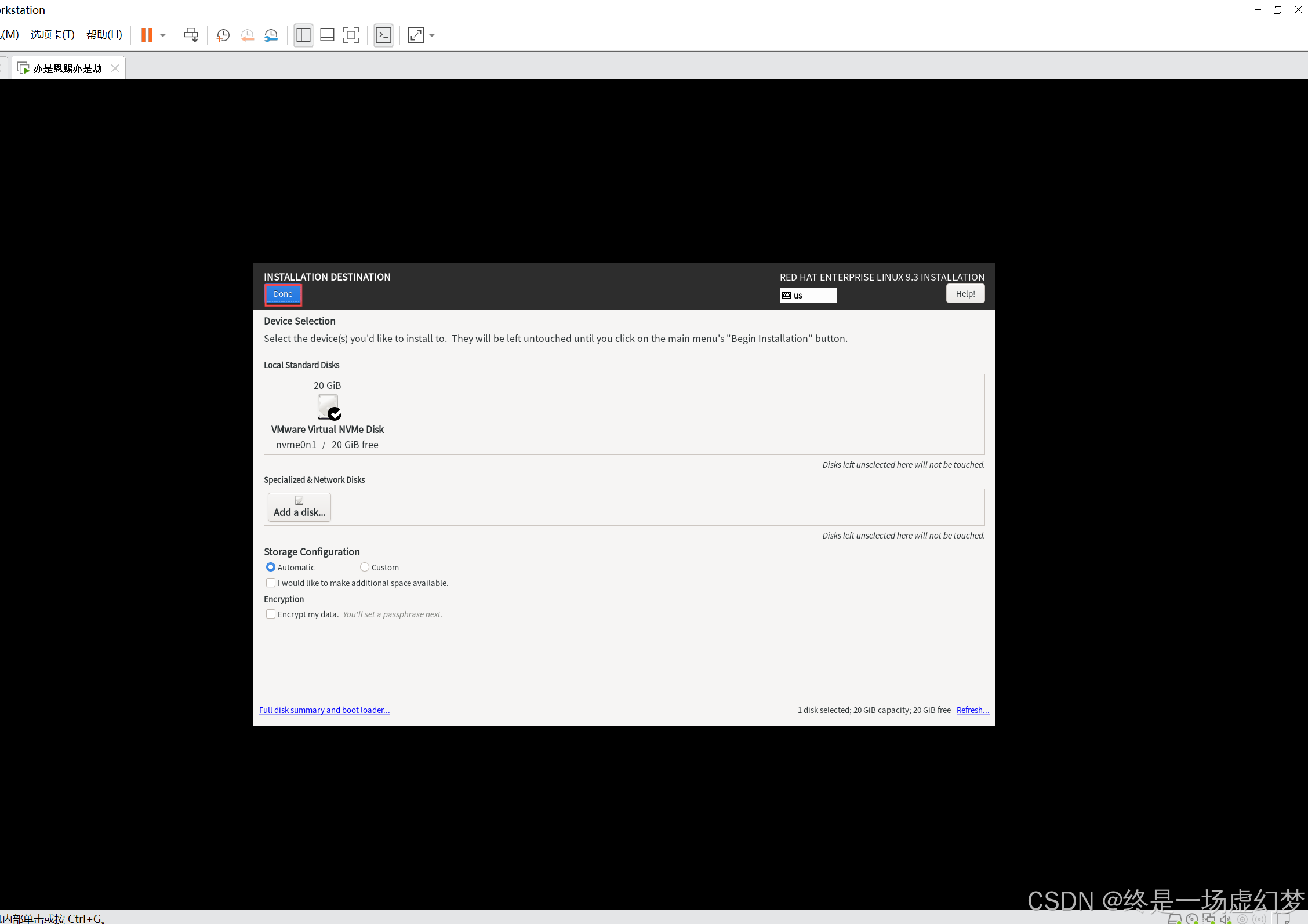Take a snapshot with clock-plus icon

223,35
